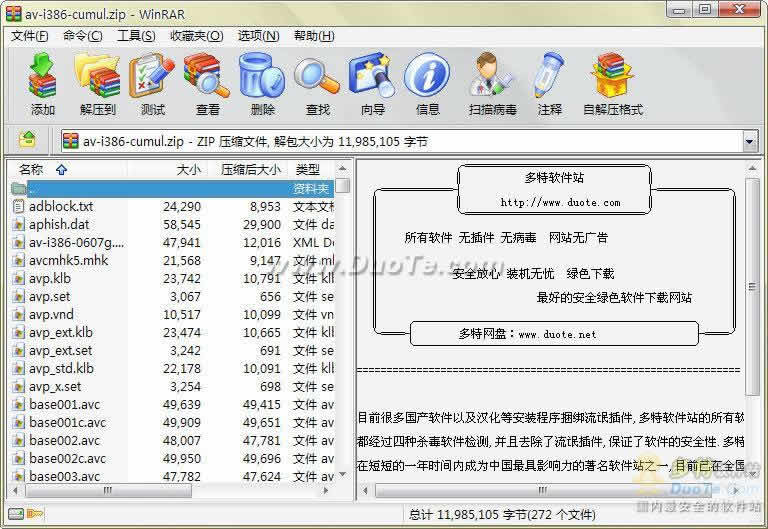Click http://www.duote.com text in comment
The image size is (768, 529).
pyautogui.click(x=560, y=202)
